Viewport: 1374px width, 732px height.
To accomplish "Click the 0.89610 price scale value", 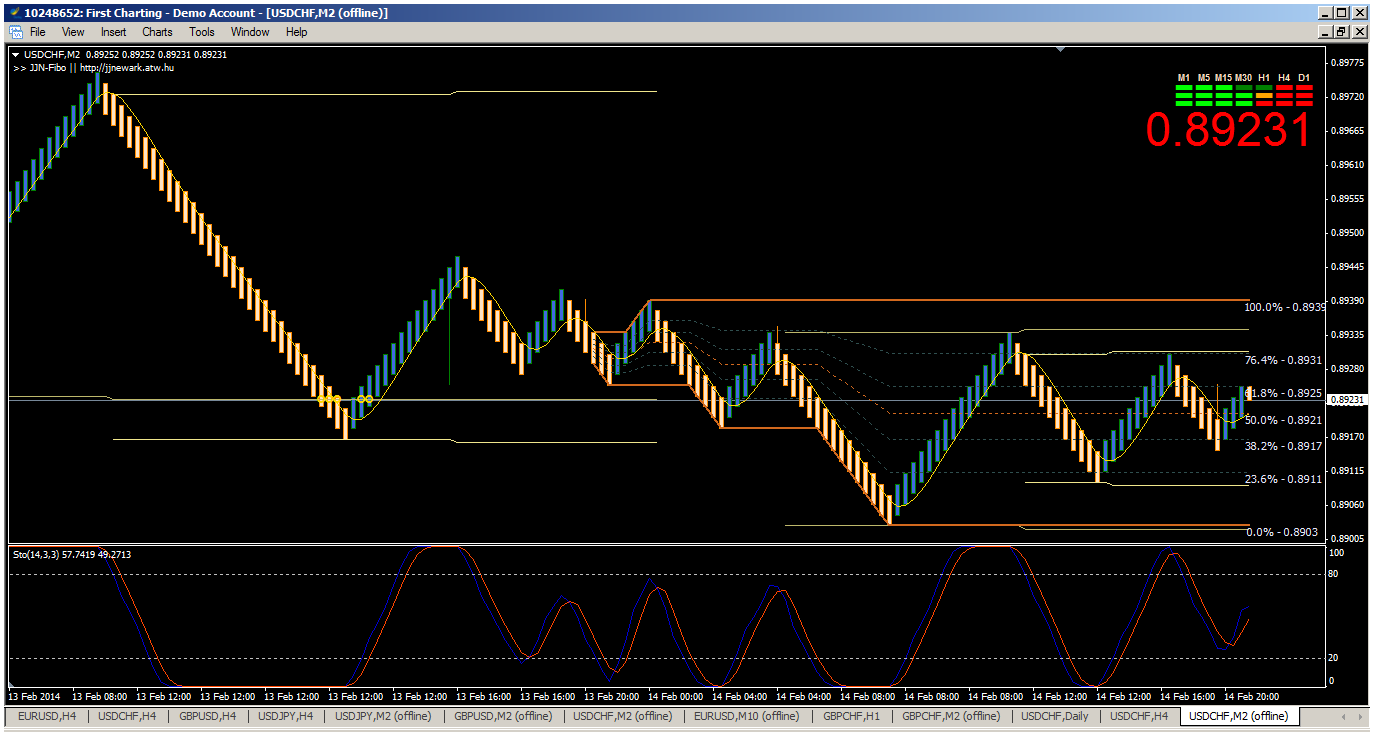I will [x=1349, y=164].
